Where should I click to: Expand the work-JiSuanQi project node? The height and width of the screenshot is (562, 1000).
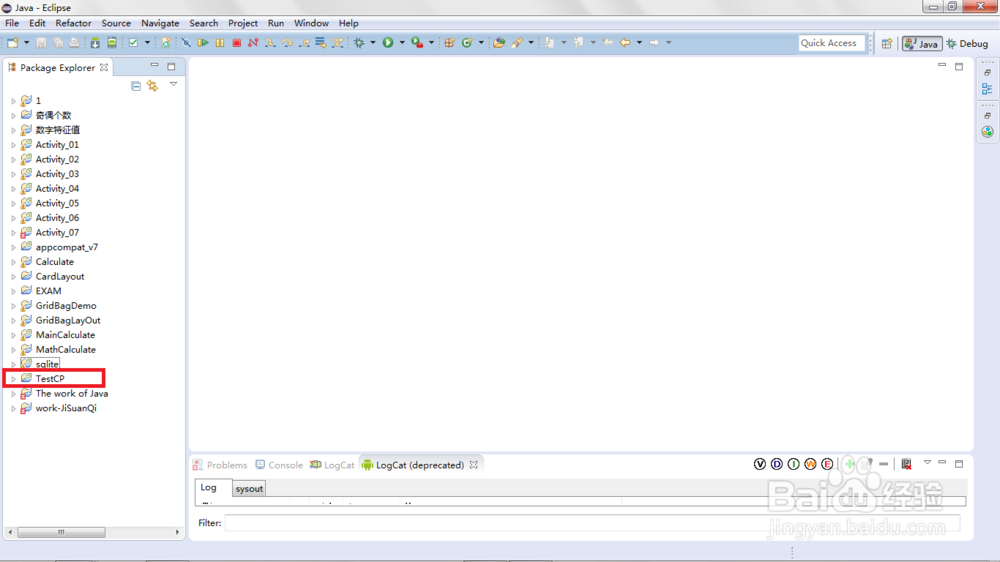13,408
